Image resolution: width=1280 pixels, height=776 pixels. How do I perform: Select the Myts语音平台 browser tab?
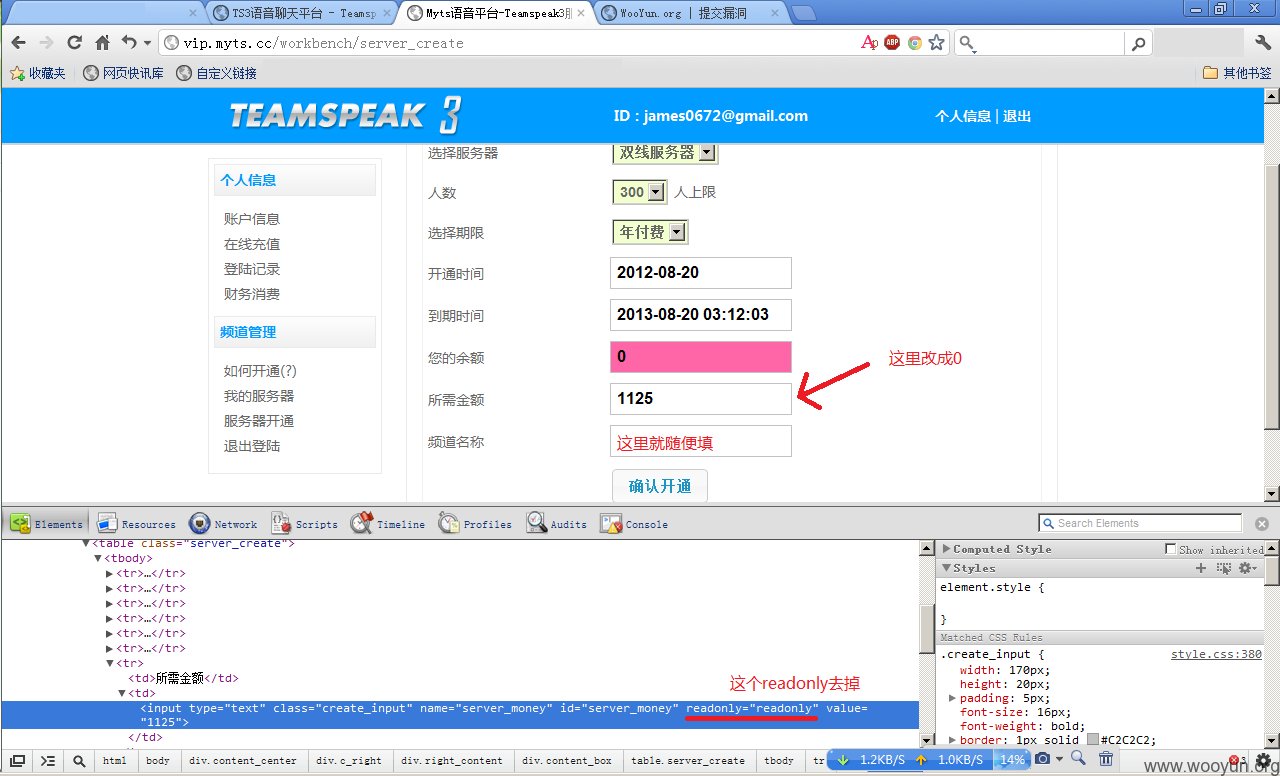[x=494, y=13]
